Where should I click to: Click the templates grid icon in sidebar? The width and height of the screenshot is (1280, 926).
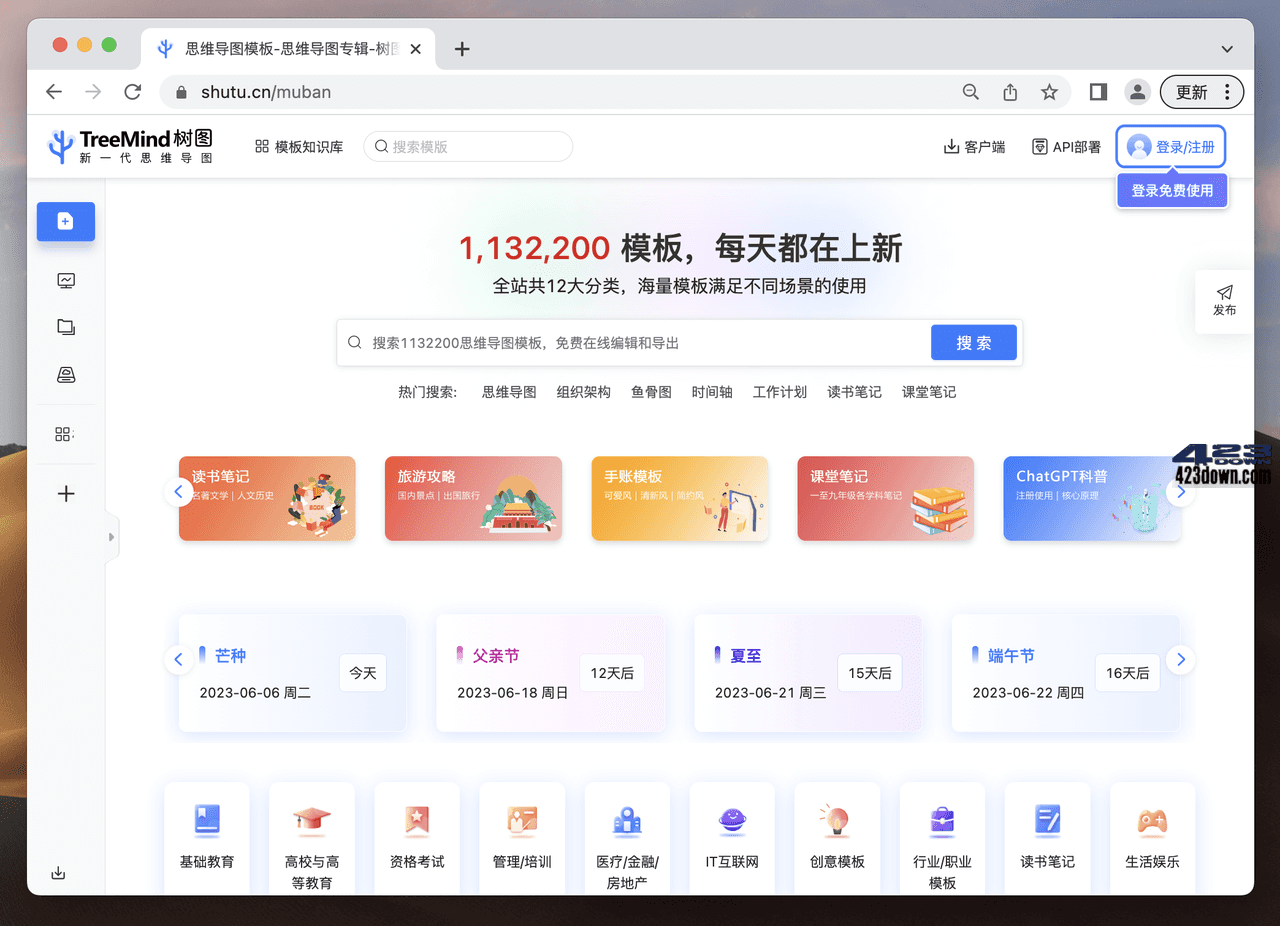coord(65,433)
